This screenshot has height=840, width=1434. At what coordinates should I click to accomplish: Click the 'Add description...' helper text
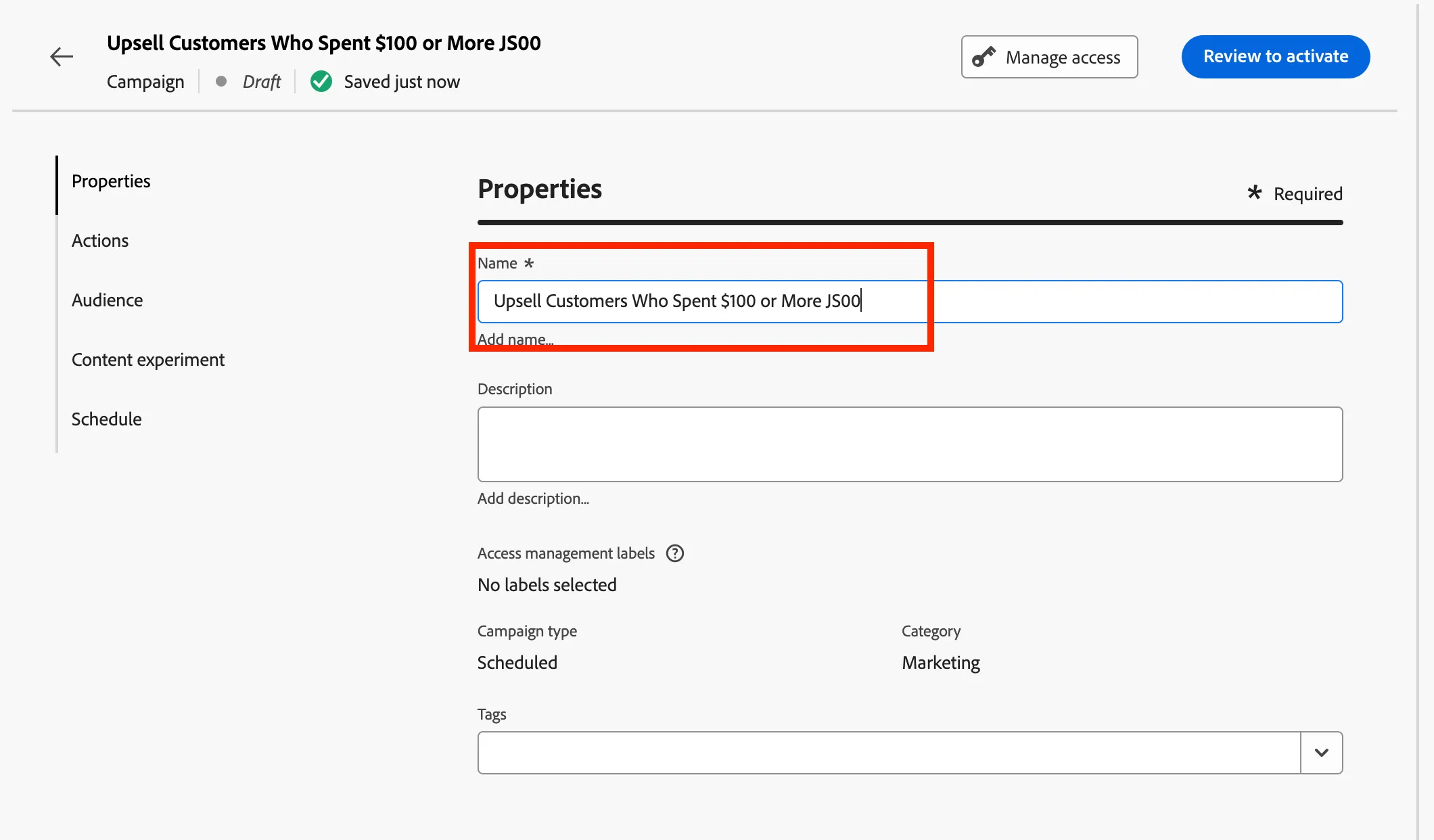(x=533, y=498)
